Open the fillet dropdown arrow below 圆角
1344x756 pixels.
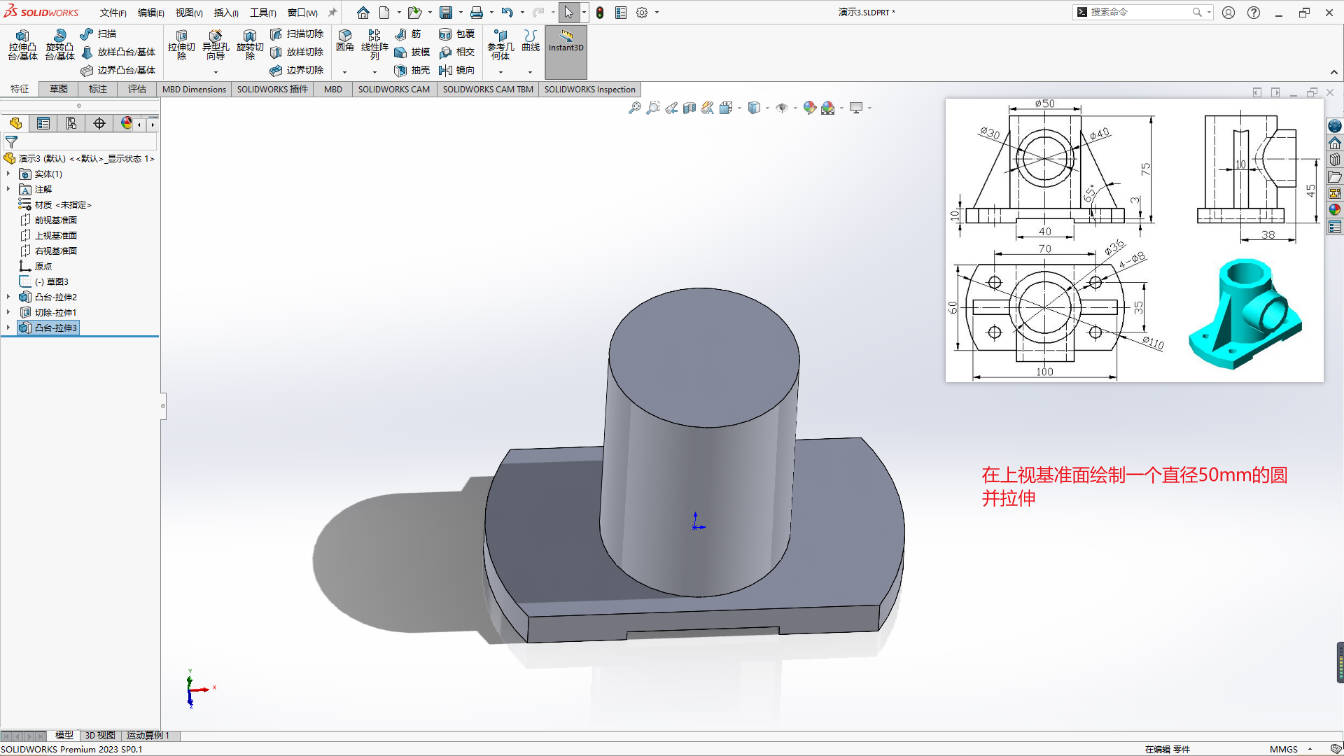[x=345, y=72]
